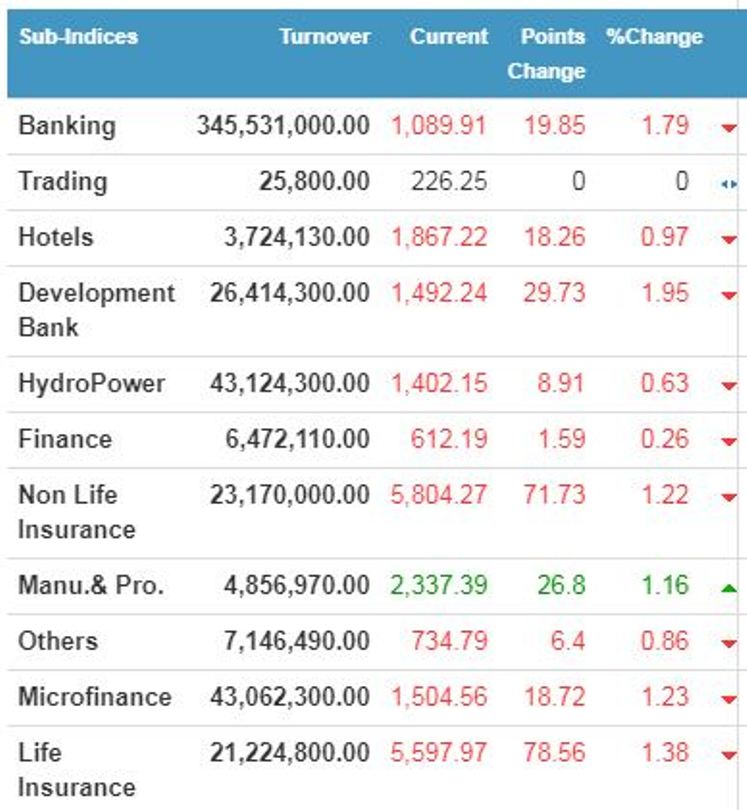Click the red down arrow for Life Insurance
The image size is (747, 810).
pyautogui.click(x=728, y=755)
